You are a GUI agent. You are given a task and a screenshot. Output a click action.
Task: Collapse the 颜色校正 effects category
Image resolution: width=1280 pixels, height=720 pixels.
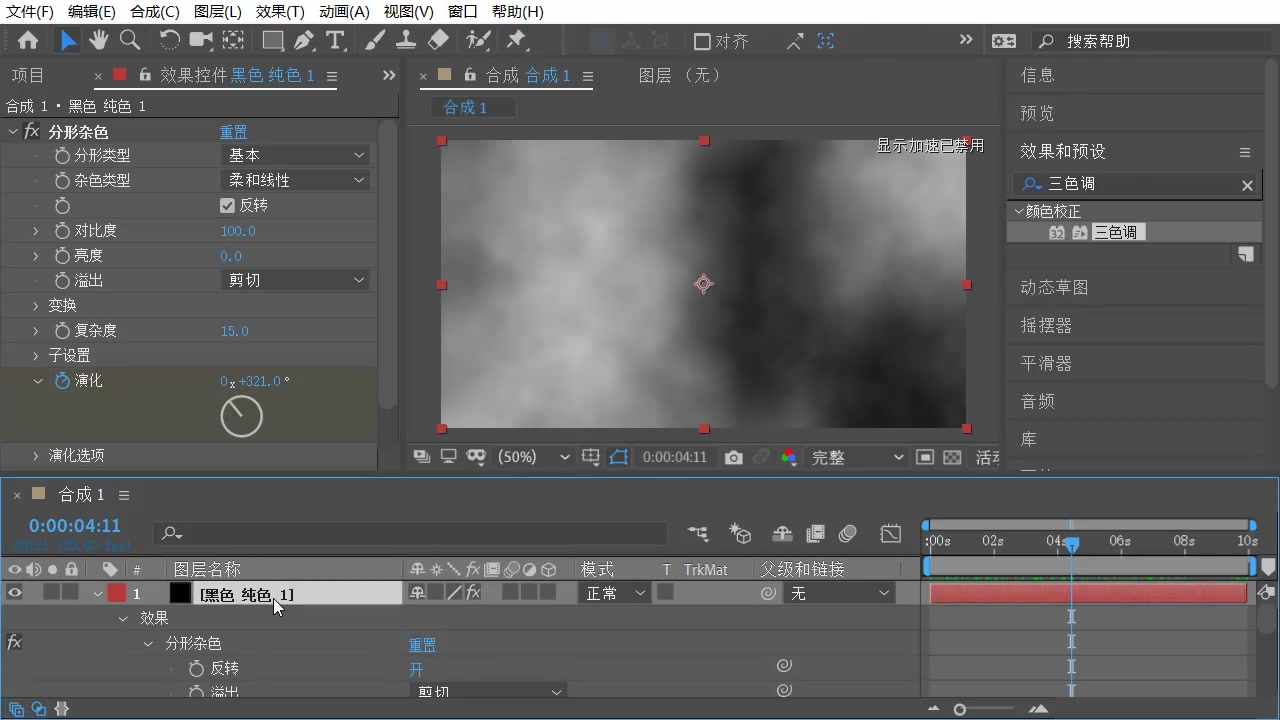tap(1019, 211)
